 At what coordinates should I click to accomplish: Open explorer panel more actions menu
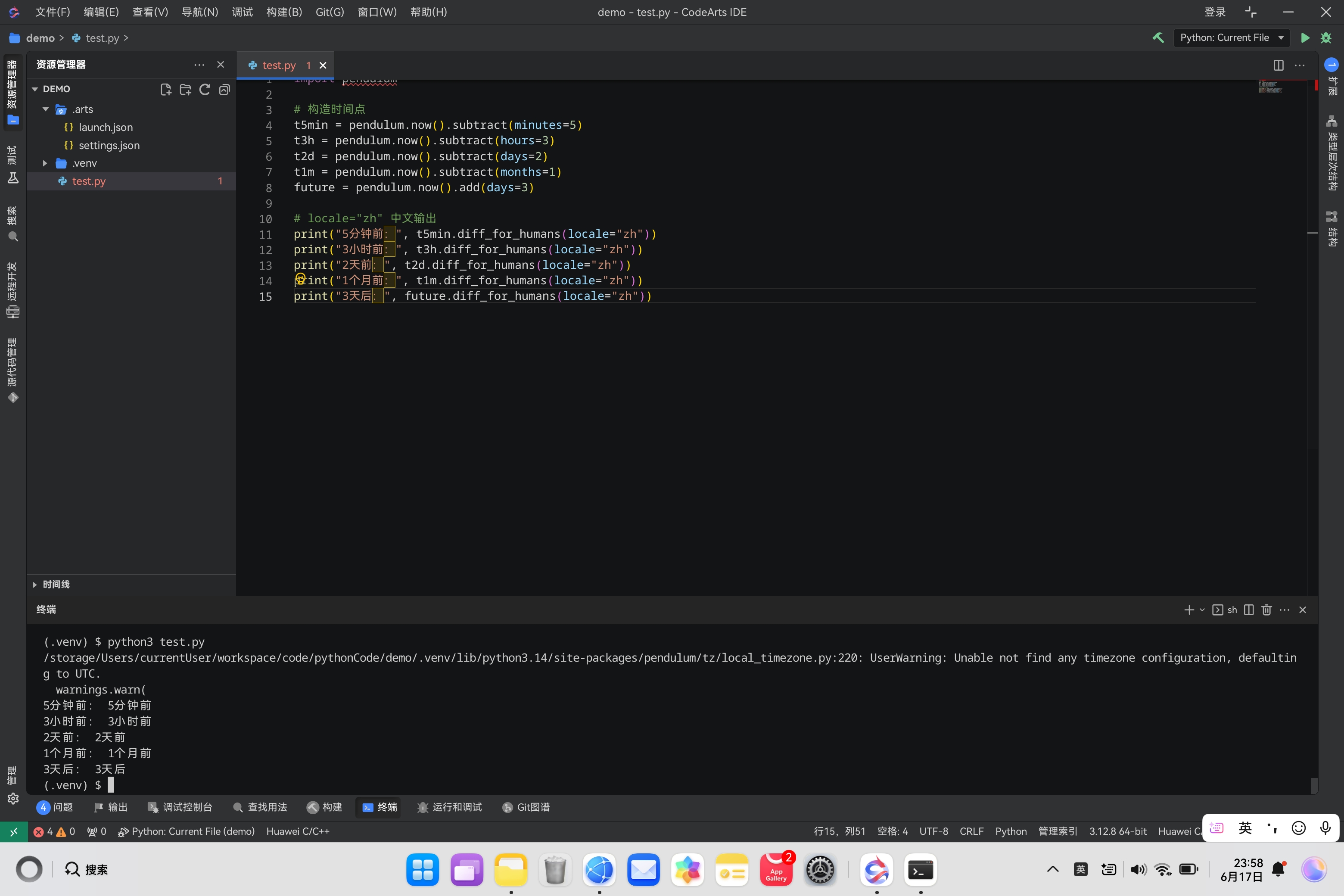point(199,65)
